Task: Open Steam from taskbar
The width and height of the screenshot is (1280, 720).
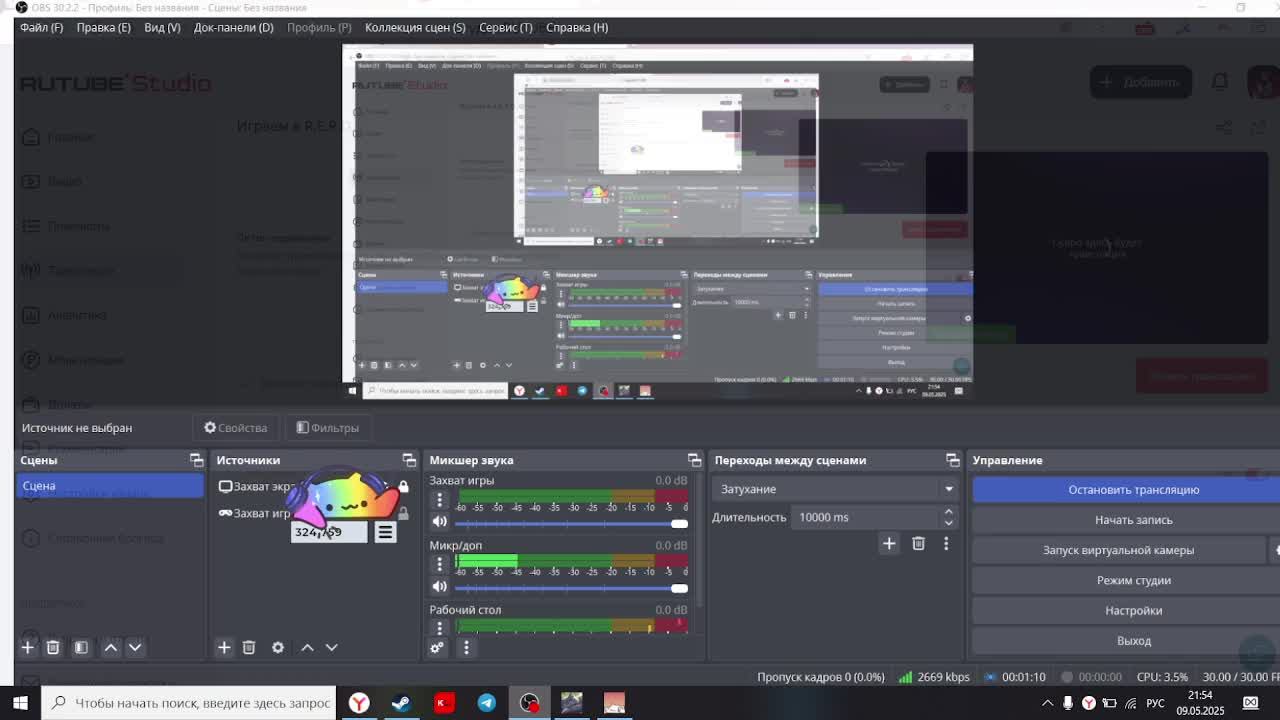Action: (401, 703)
